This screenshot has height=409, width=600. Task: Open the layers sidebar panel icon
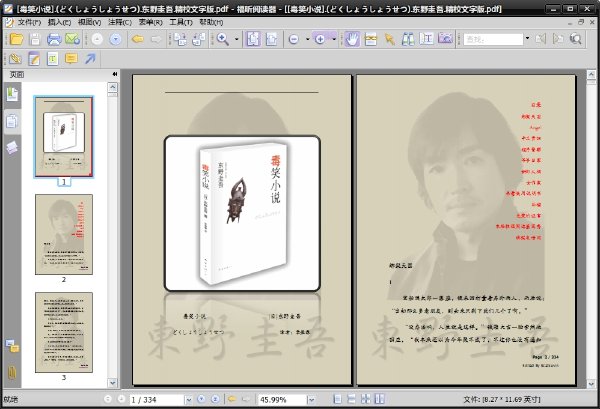(12, 147)
